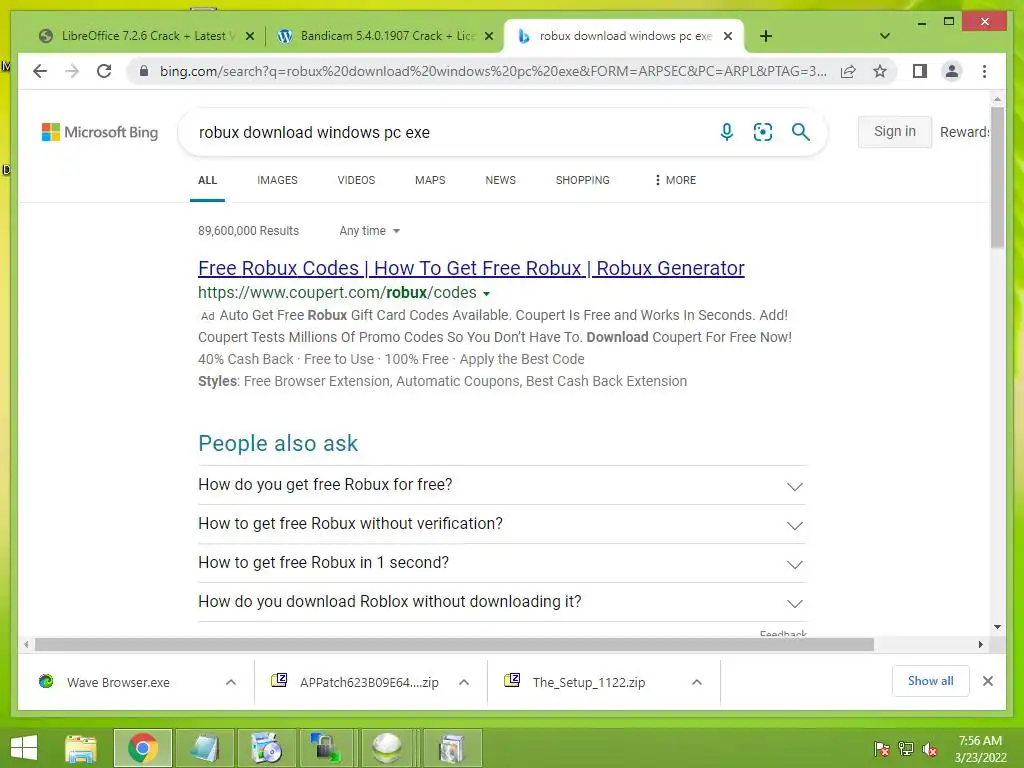Show all downloads
The height and width of the screenshot is (768, 1024).
click(931, 681)
